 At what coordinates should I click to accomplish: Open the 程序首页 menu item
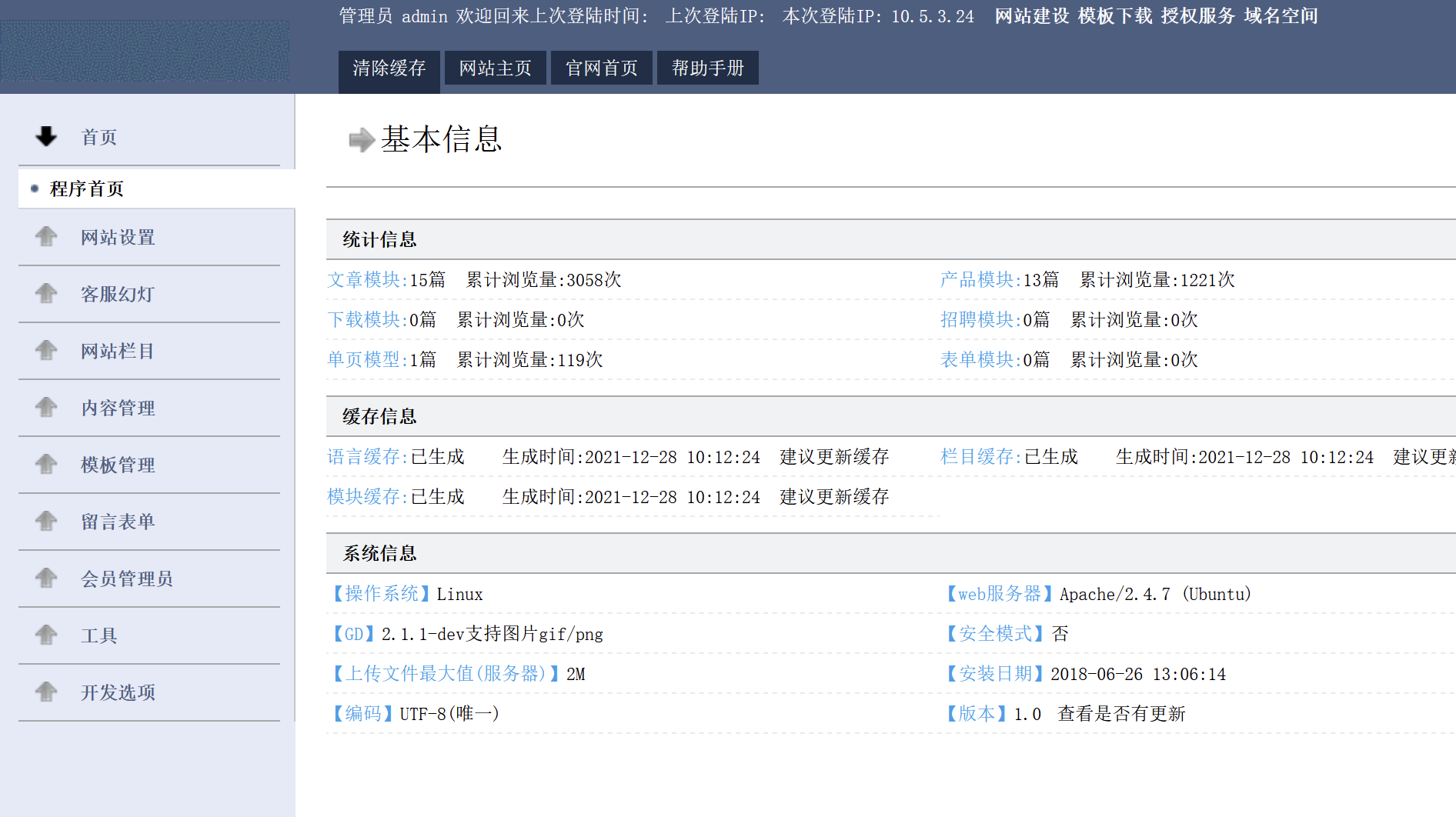pyautogui.click(x=87, y=188)
